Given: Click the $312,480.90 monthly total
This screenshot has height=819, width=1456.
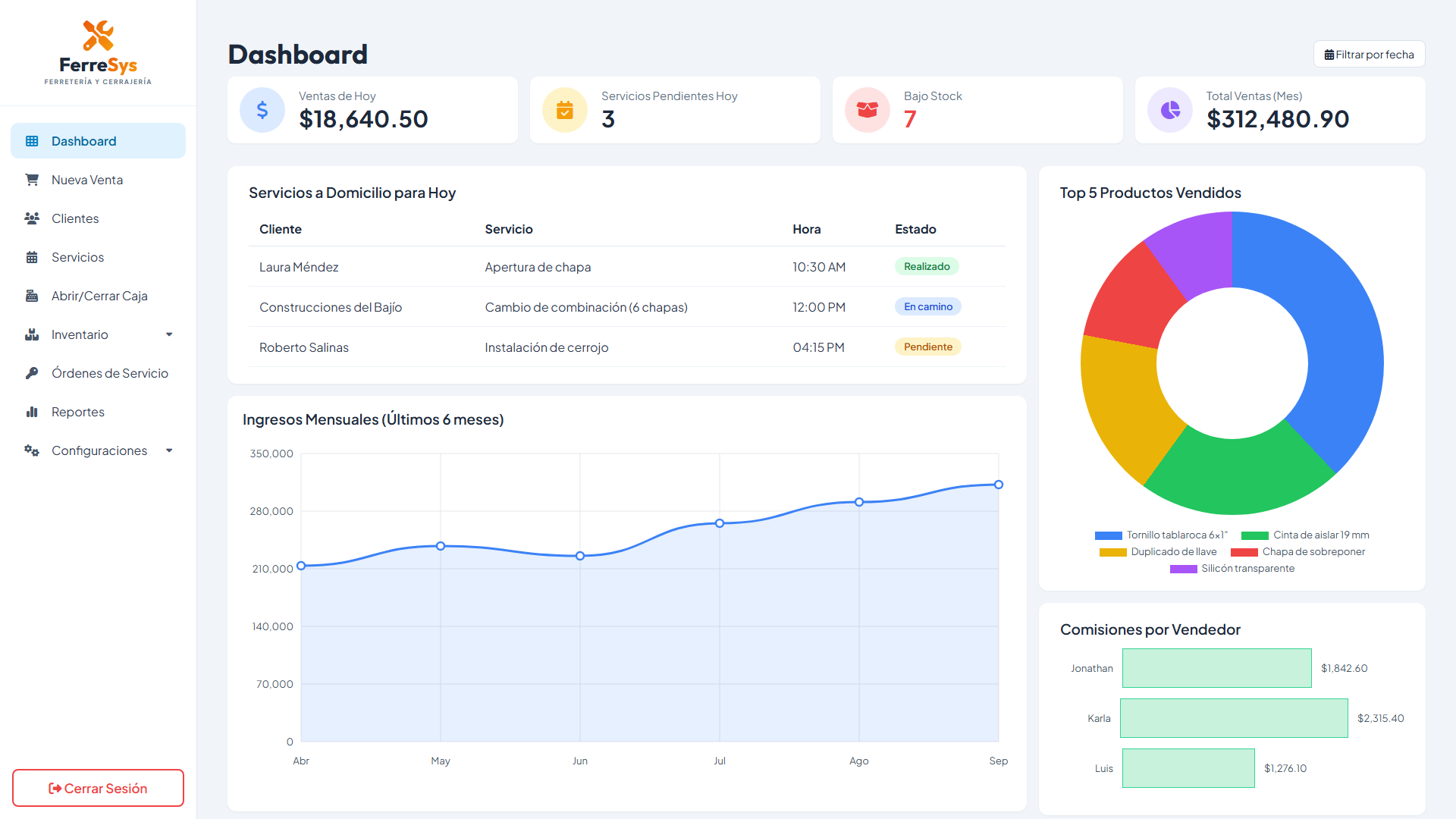Looking at the screenshot, I should click(1278, 119).
